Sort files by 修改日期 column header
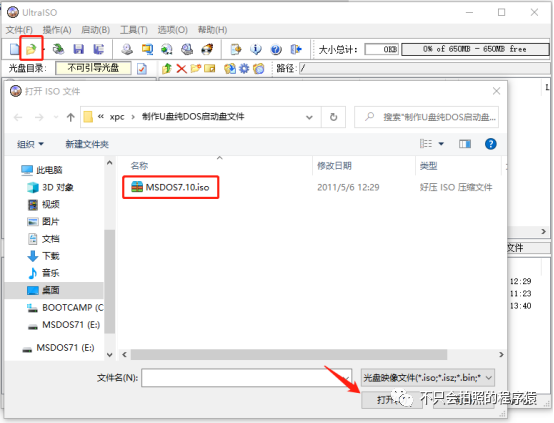The height and width of the screenshot is (423, 554). [x=334, y=166]
